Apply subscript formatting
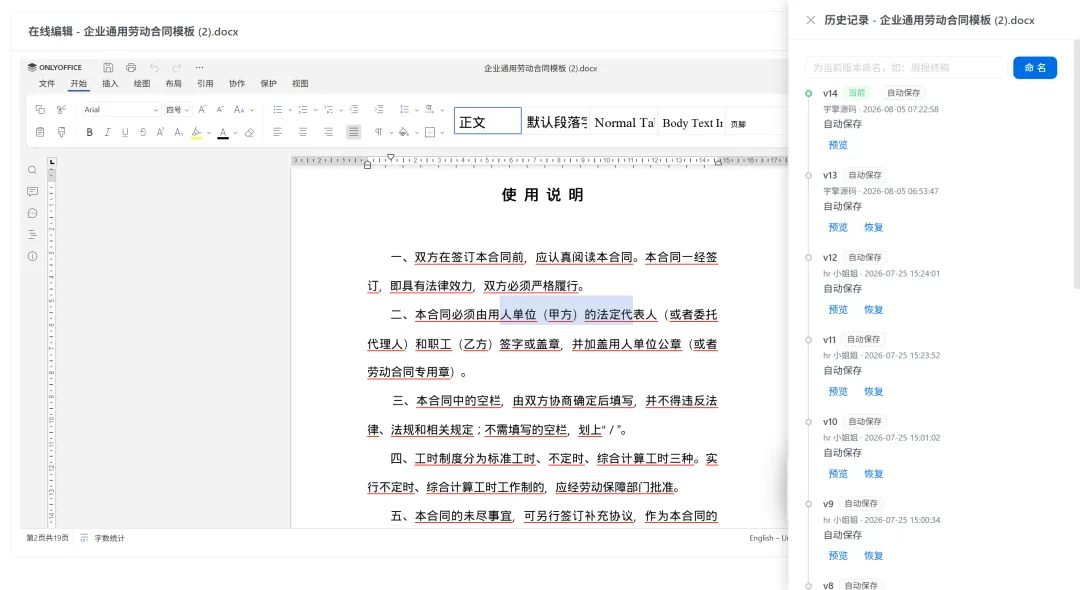Image resolution: width=1080 pixels, height=590 pixels. pyautogui.click(x=178, y=132)
